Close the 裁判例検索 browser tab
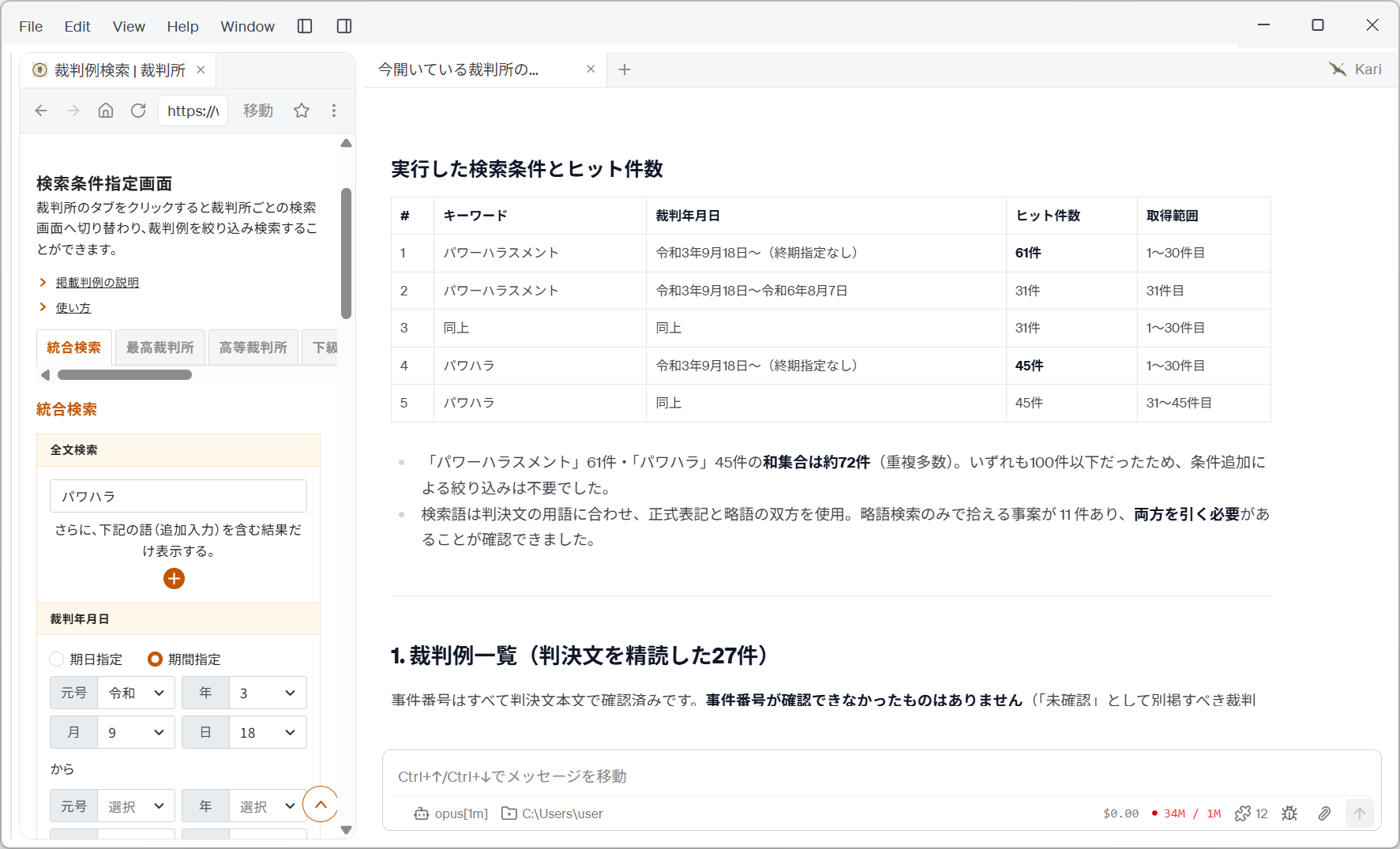Viewport: 1400px width, 849px height. (201, 69)
